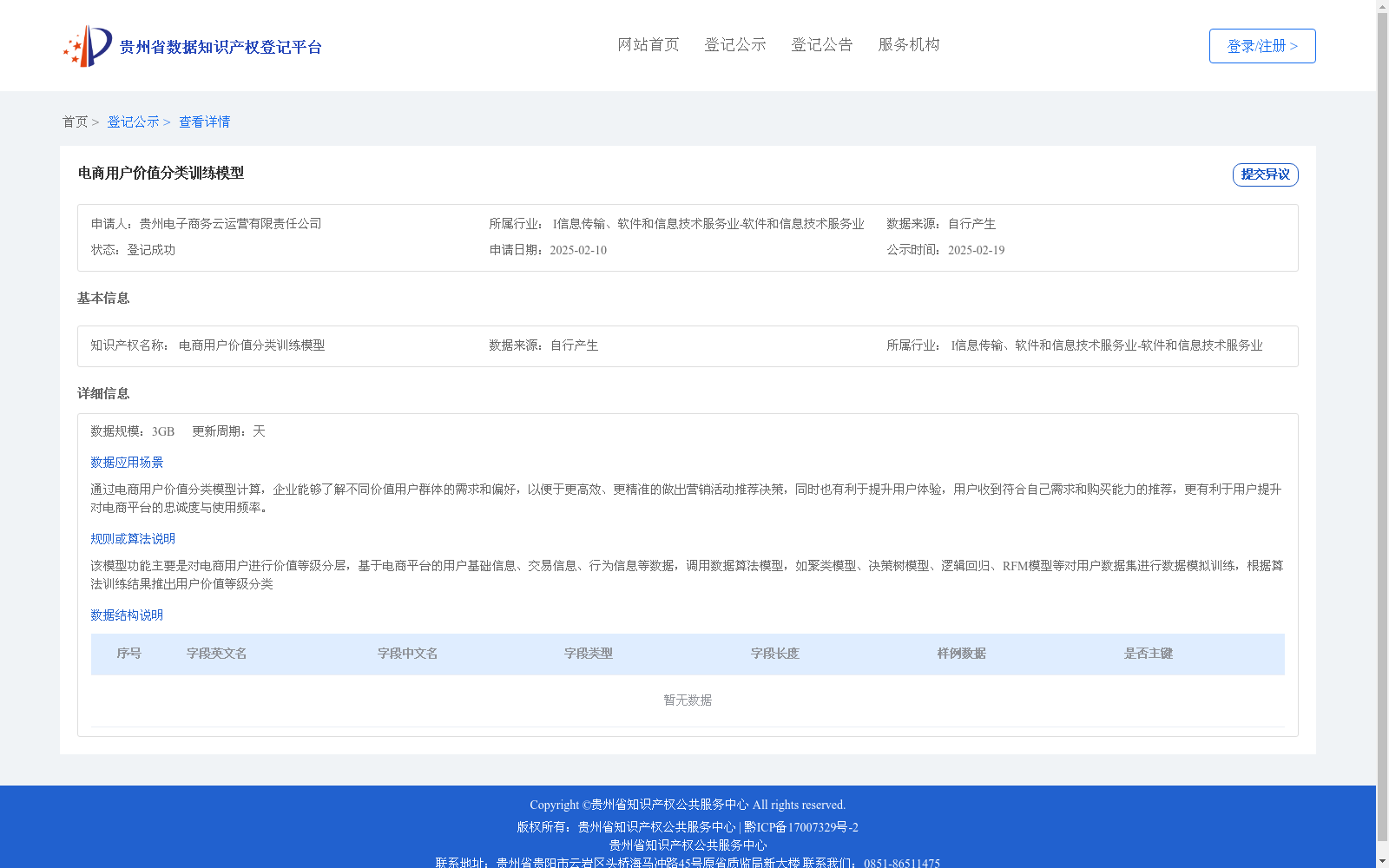Click the 是否主键 column header
The width and height of the screenshot is (1389, 868).
(1149, 654)
